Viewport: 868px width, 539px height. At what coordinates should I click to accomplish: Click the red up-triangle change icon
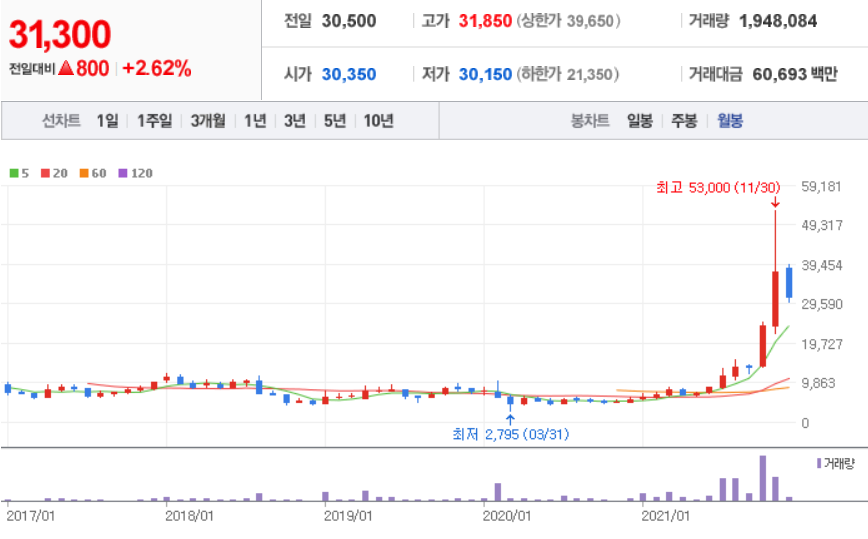pos(66,68)
